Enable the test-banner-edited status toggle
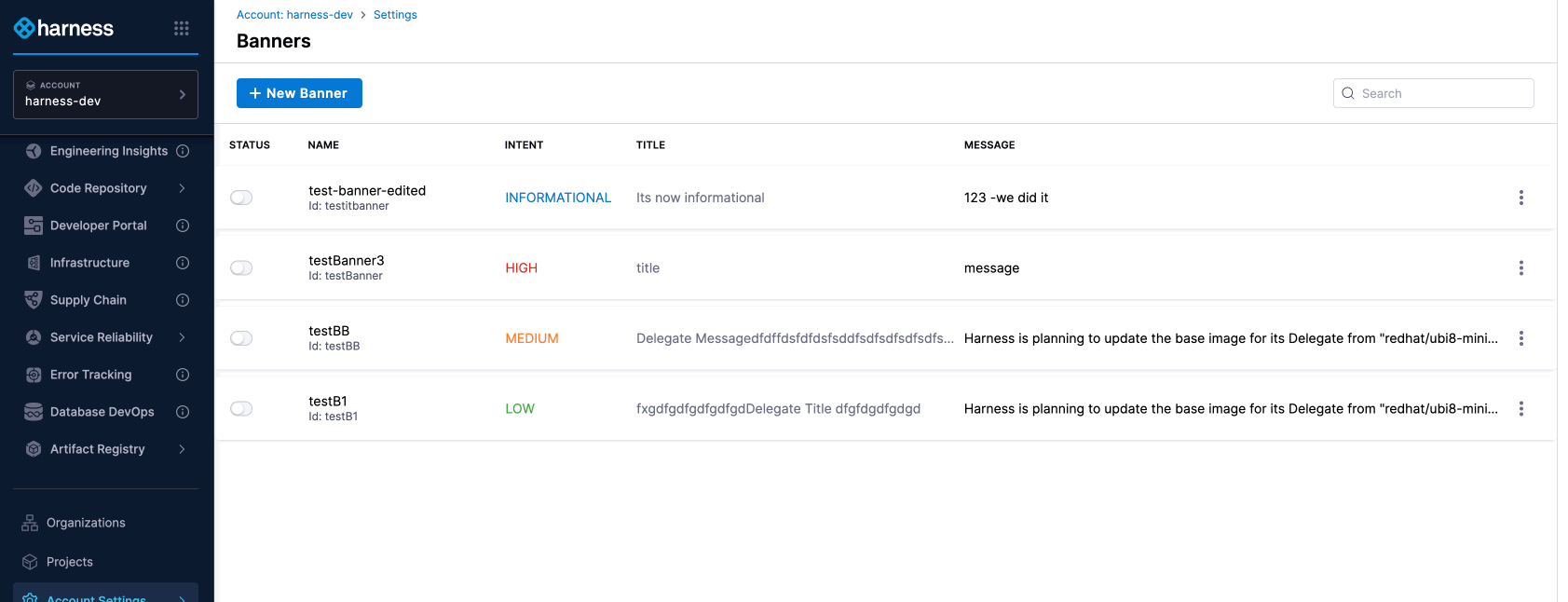The height and width of the screenshot is (602, 1568). tap(241, 198)
